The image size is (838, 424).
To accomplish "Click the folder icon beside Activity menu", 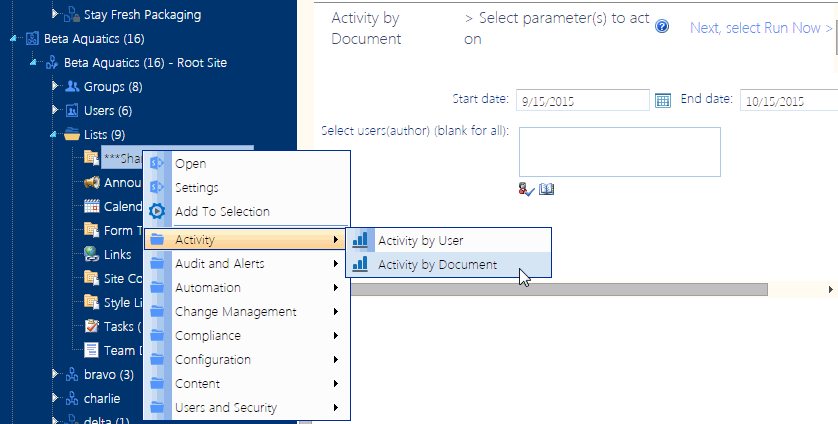I will coord(157,240).
